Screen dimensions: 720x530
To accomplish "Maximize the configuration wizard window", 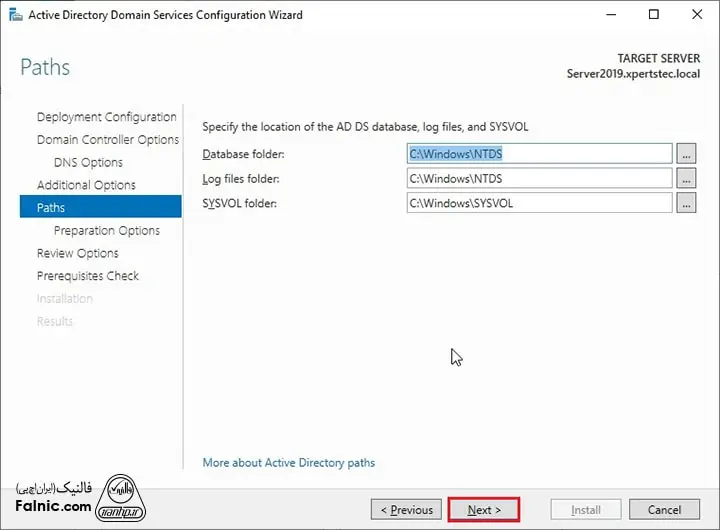I will click(x=653, y=15).
